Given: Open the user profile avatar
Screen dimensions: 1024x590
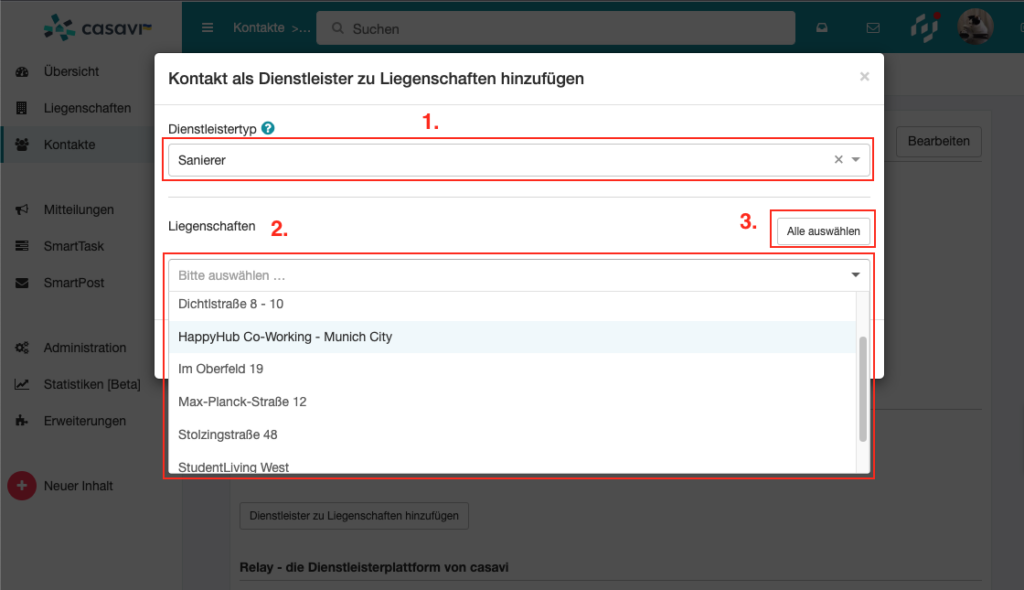Looking at the screenshot, I should 974,27.
